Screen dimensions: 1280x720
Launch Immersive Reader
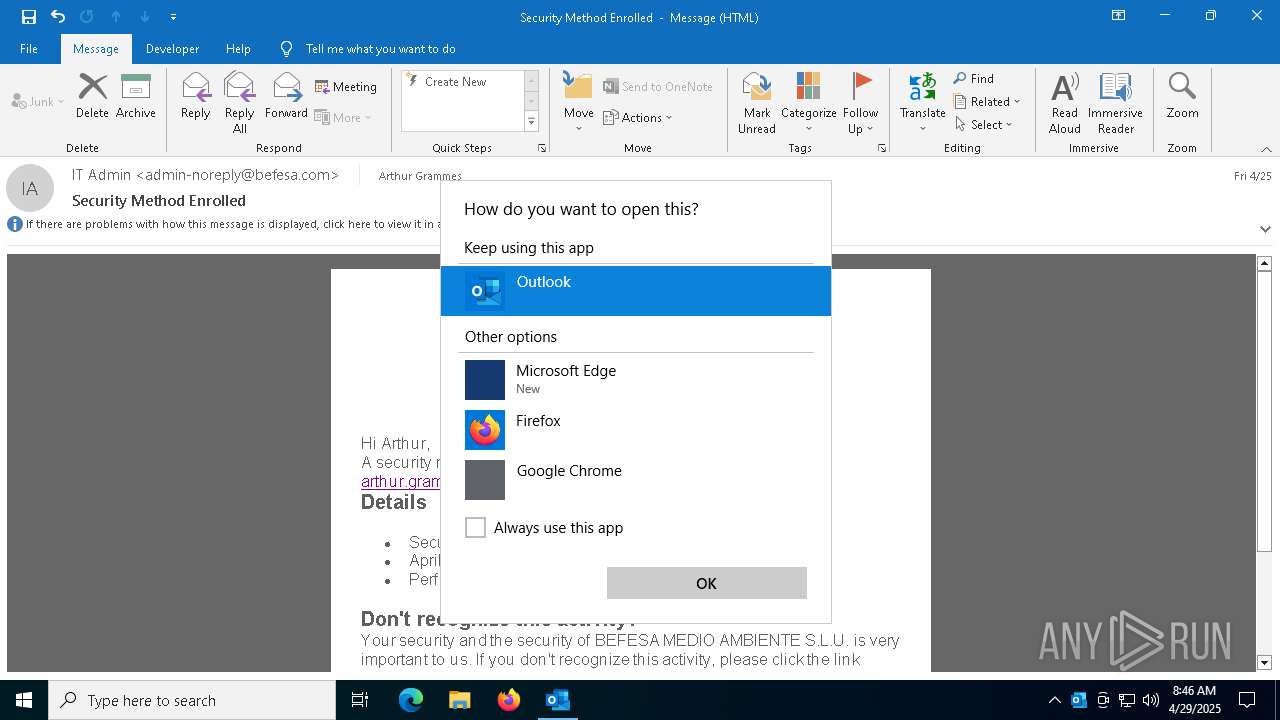[x=1115, y=103]
